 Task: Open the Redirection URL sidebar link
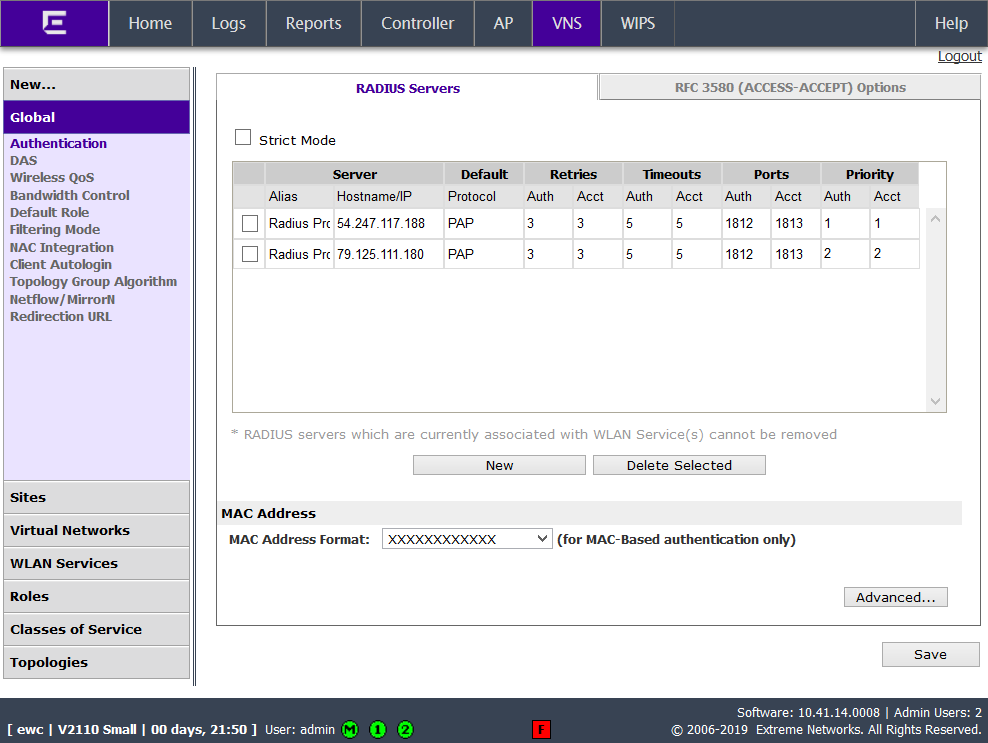[x=60, y=316]
